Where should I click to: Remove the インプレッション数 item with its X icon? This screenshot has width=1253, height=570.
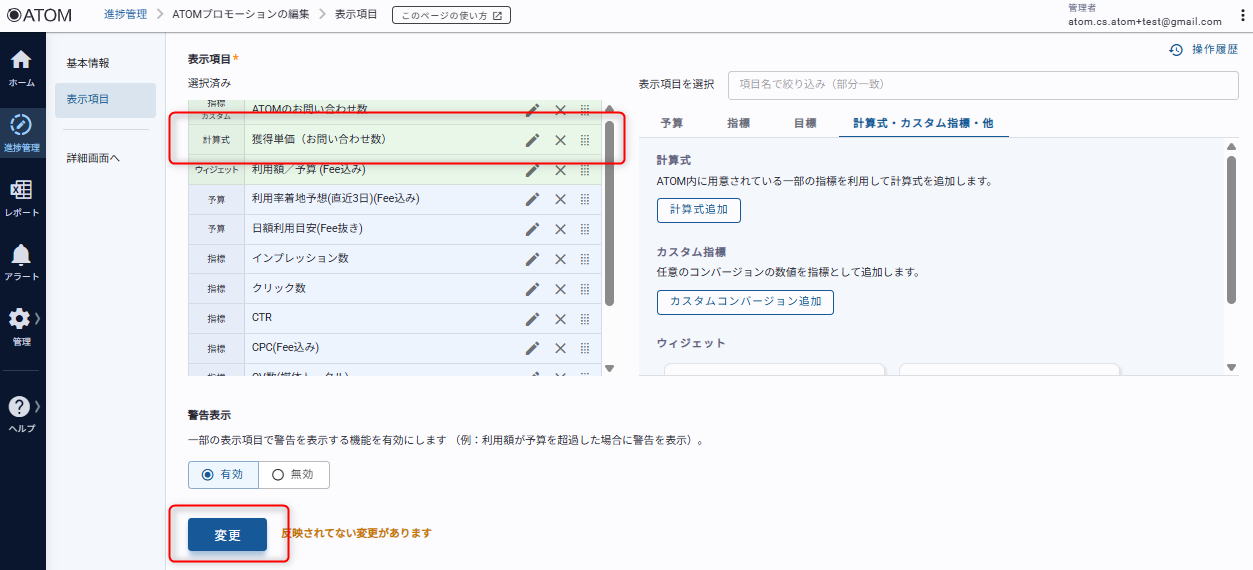point(560,259)
